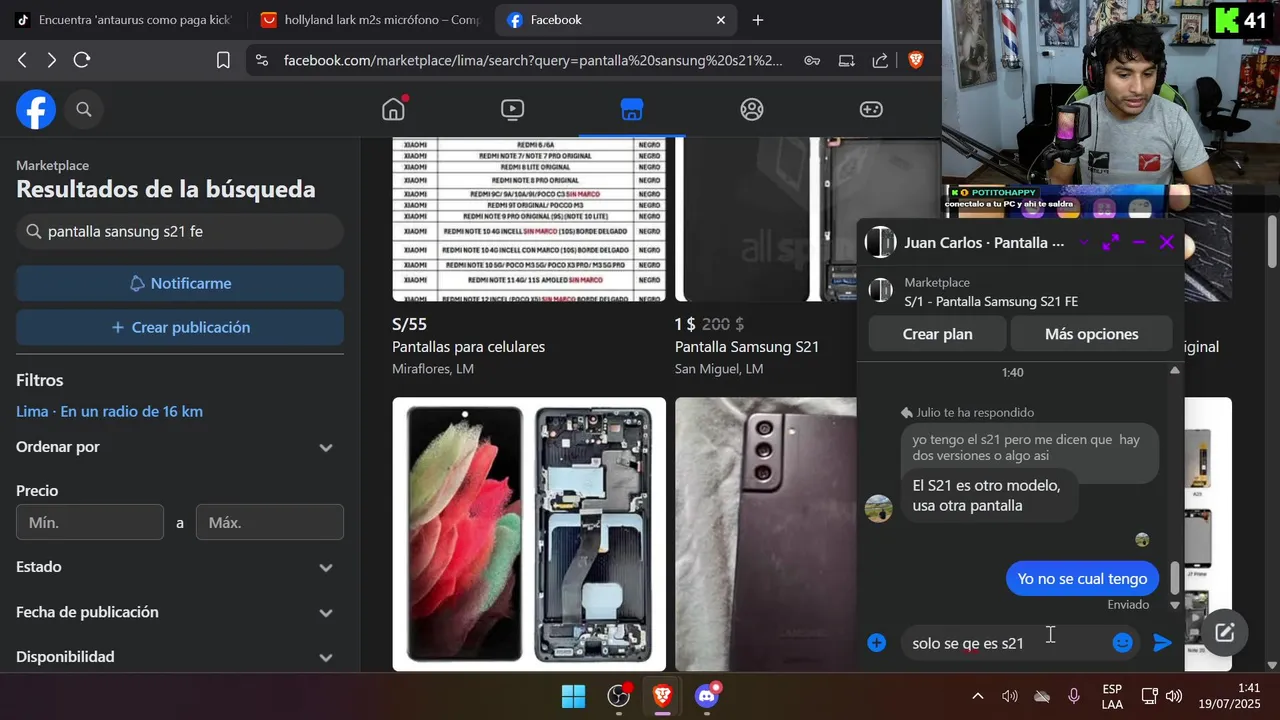1280x720 pixels.
Task: Click maximum price field
Action: [270, 522]
